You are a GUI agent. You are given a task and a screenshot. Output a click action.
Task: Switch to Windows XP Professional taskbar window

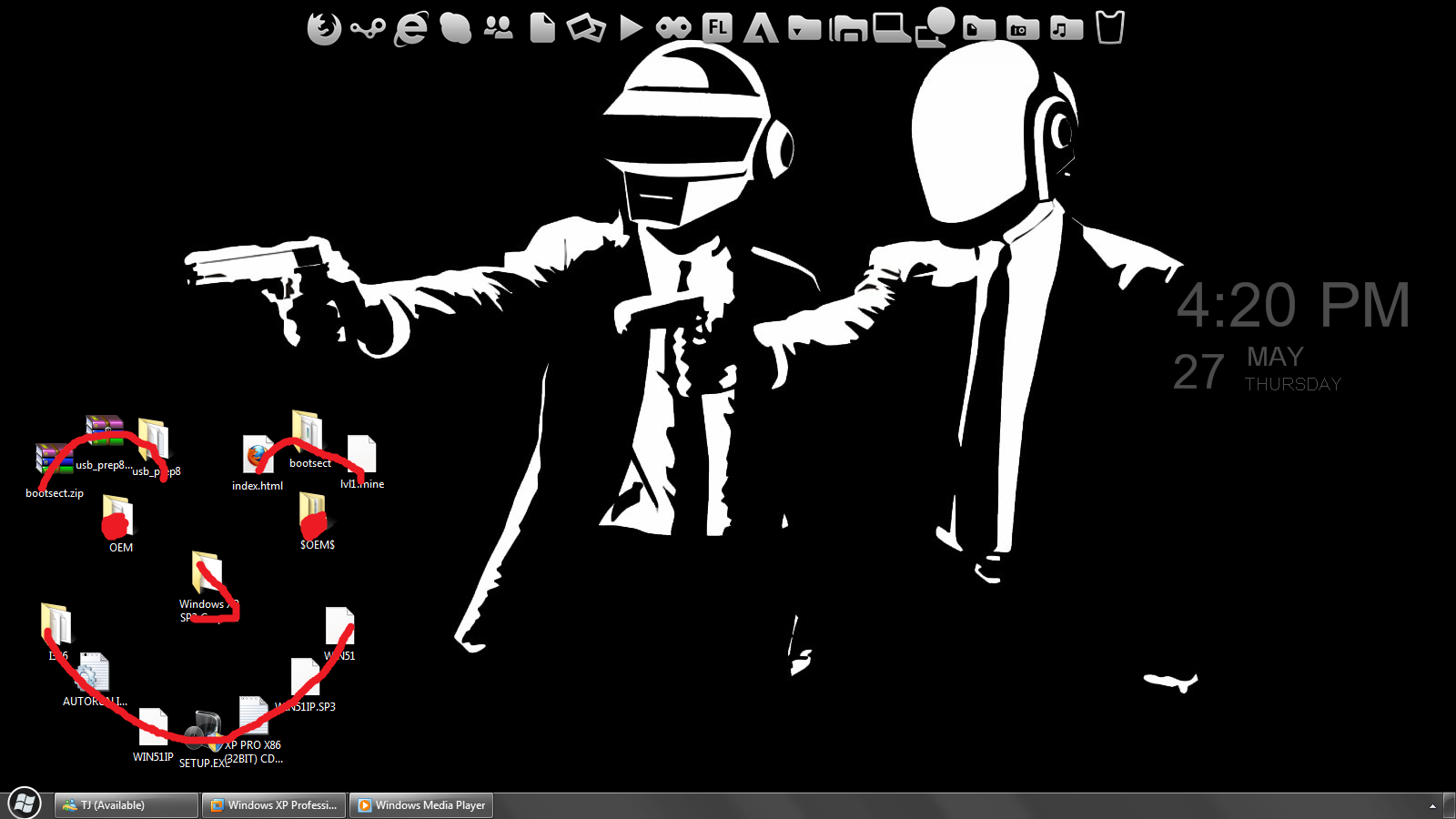[274, 805]
